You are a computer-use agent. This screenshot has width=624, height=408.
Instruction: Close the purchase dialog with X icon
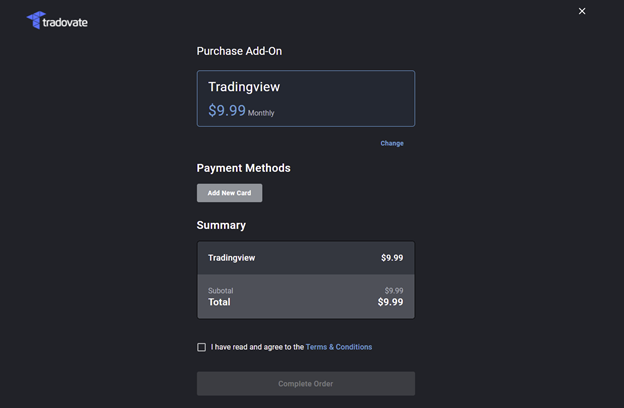point(582,11)
